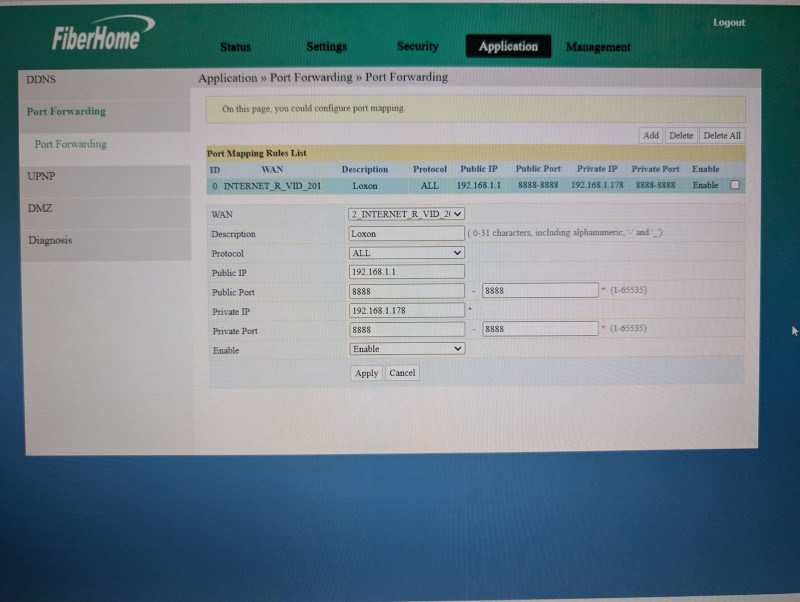The width and height of the screenshot is (800, 602).
Task: Click the Private IP input field
Action: point(406,310)
